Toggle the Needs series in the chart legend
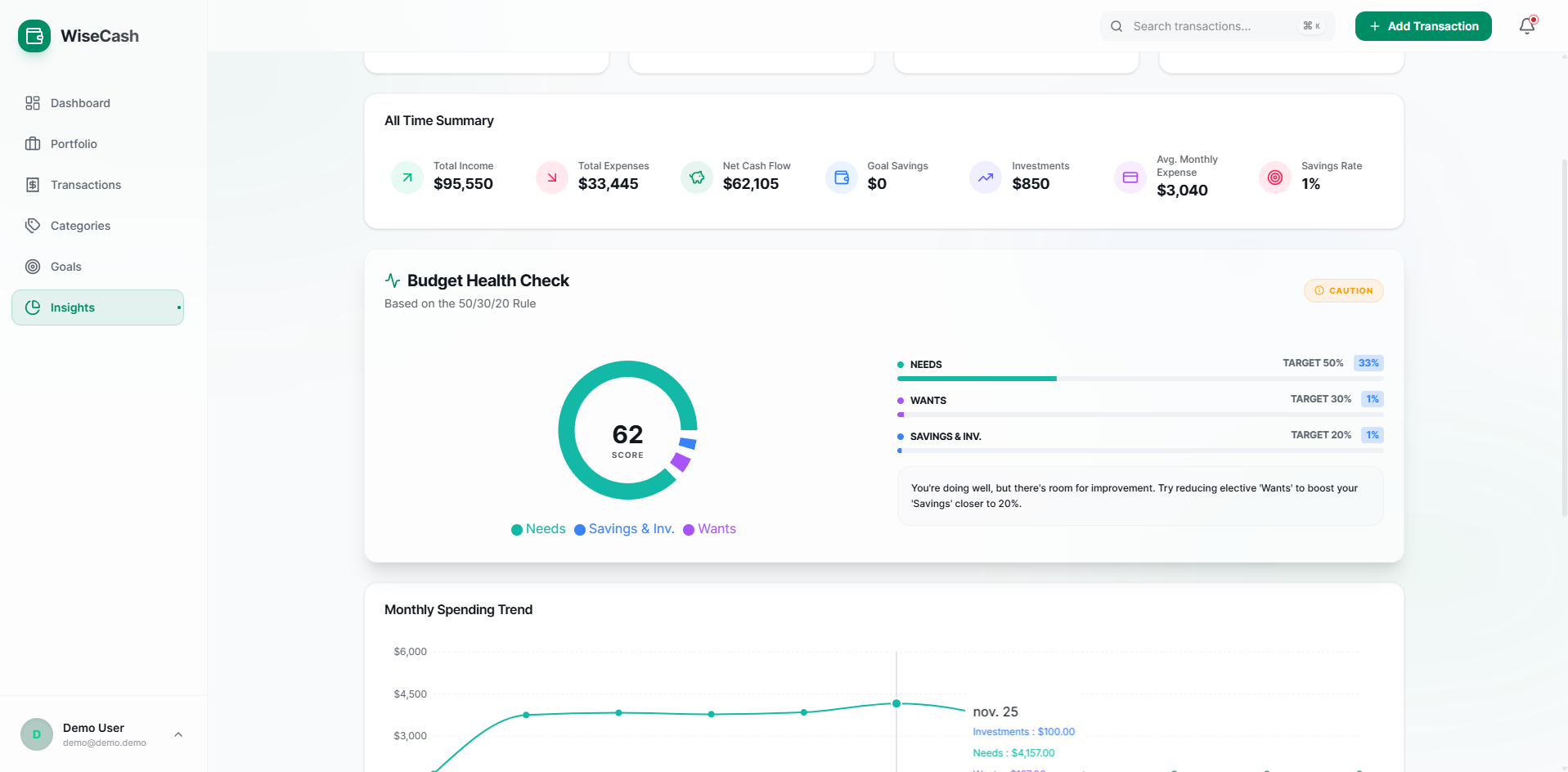This screenshot has width=1568, height=772. 537,529
